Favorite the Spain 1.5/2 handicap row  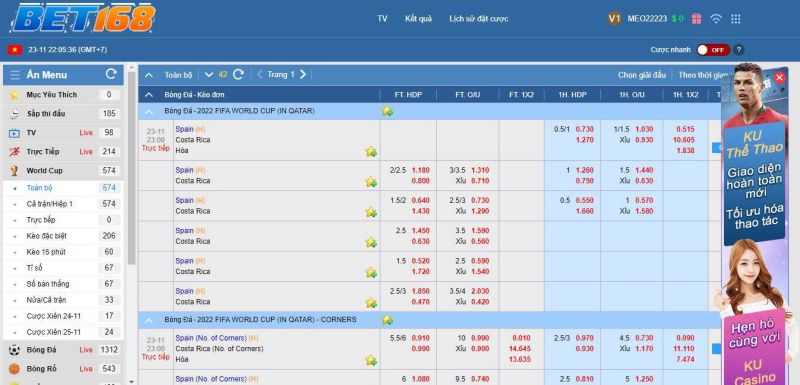(x=371, y=212)
